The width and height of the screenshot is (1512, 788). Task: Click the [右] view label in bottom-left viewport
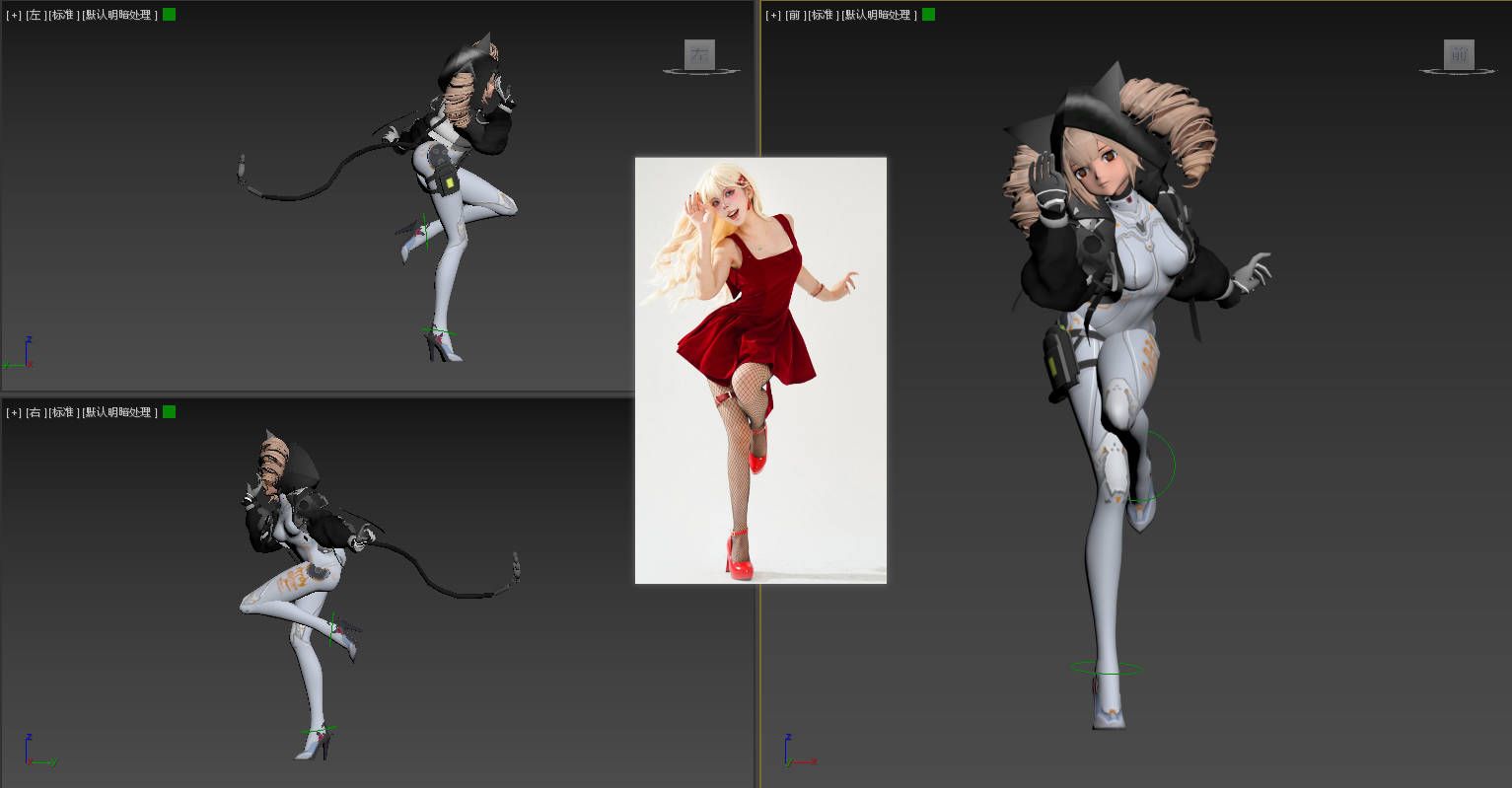[35, 412]
